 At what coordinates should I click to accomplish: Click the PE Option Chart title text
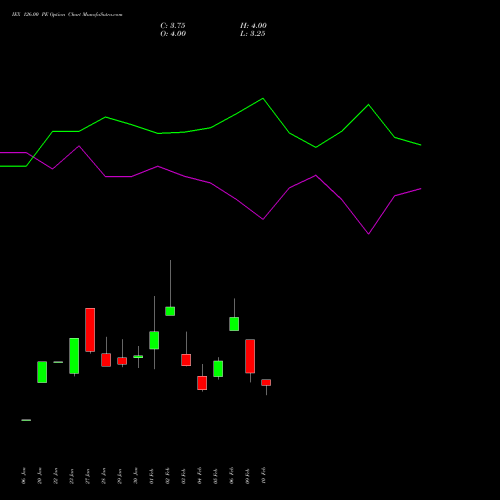[67, 15]
